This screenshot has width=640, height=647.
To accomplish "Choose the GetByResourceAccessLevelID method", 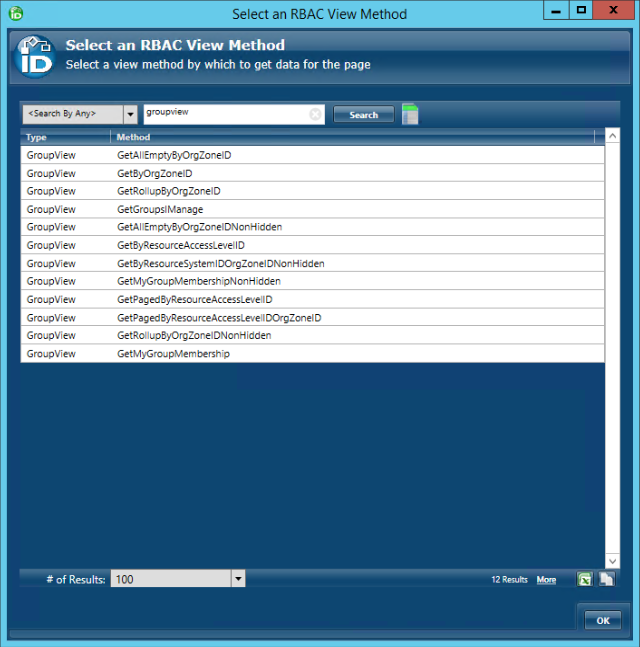I will click(181, 246).
